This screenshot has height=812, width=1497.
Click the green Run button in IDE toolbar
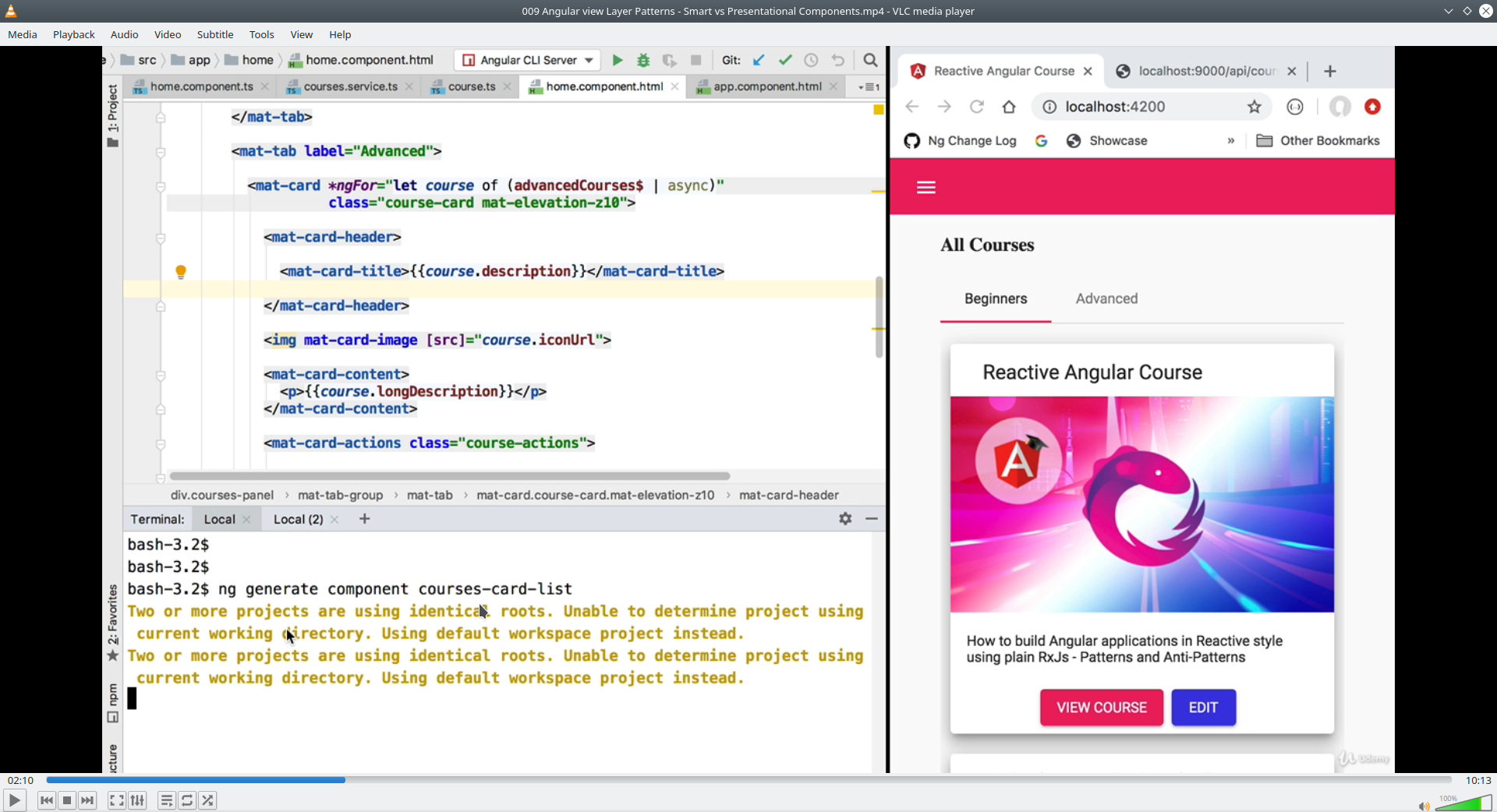click(618, 60)
